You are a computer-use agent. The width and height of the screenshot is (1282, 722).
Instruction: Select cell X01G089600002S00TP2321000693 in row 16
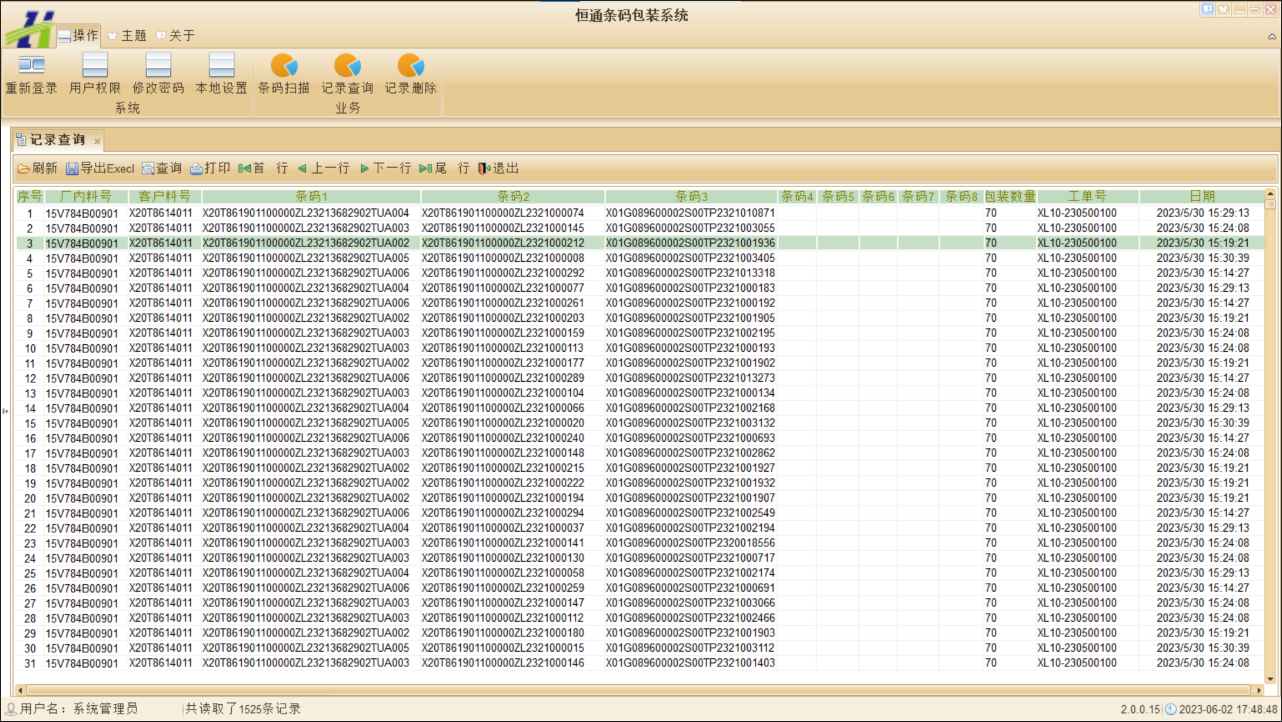690,438
